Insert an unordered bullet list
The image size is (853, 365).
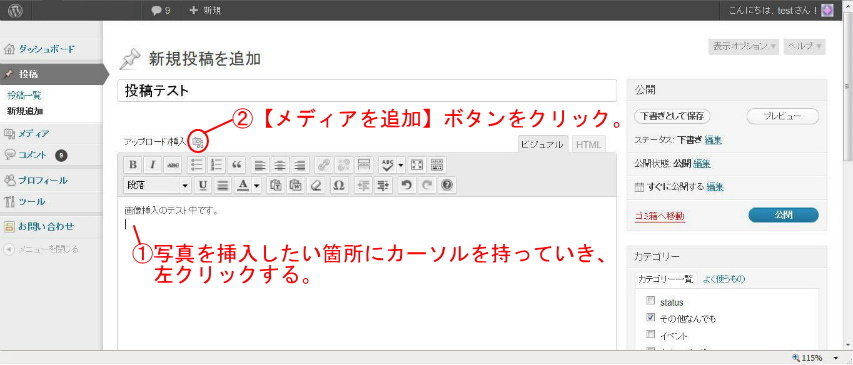(197, 164)
